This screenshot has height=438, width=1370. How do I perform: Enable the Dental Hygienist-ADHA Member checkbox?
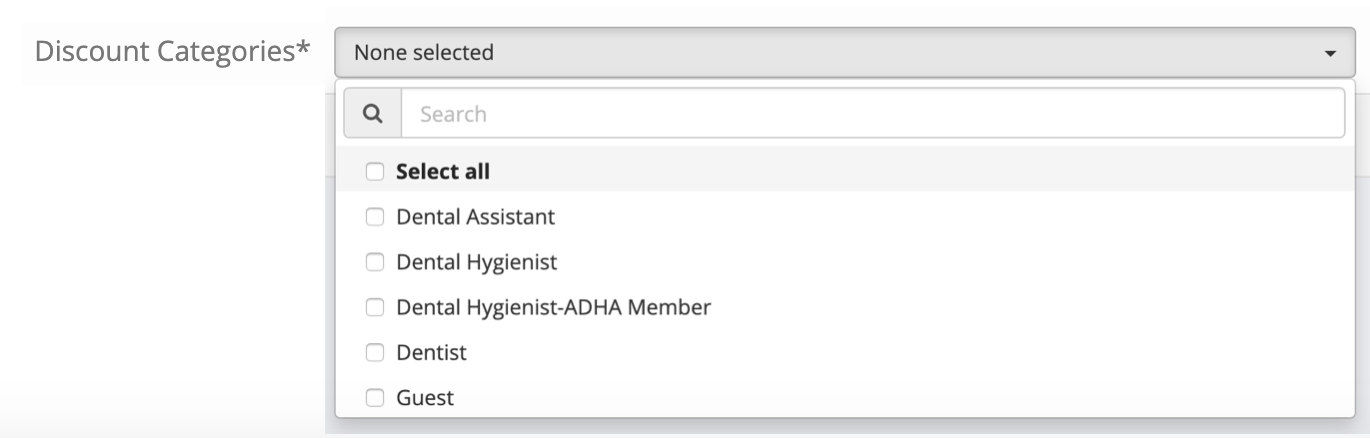(375, 308)
